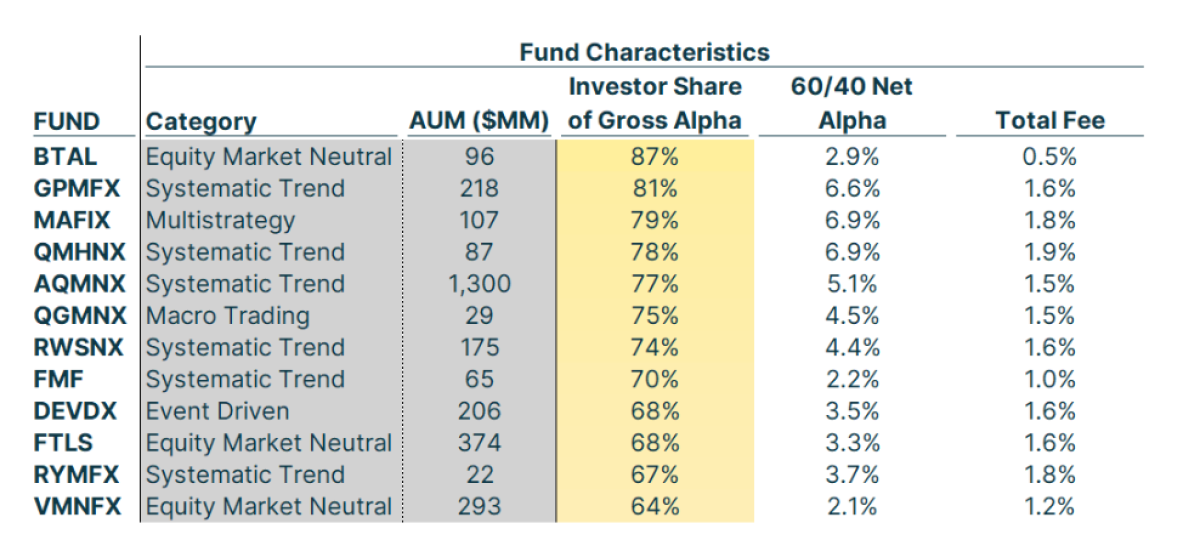Screen dimensions: 1200x540
Task: Select the AQMNX AUM value 1,300
Action: coord(479,284)
